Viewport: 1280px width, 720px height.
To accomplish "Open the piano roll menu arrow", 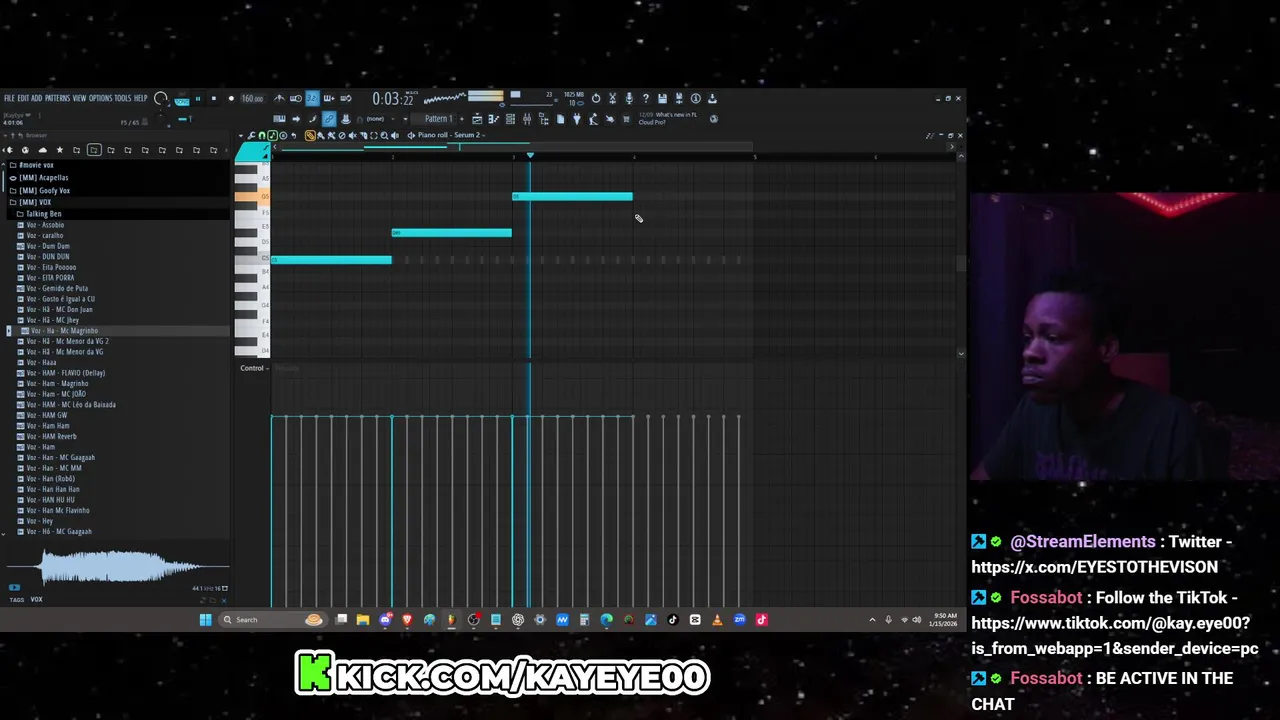I will pos(240,135).
